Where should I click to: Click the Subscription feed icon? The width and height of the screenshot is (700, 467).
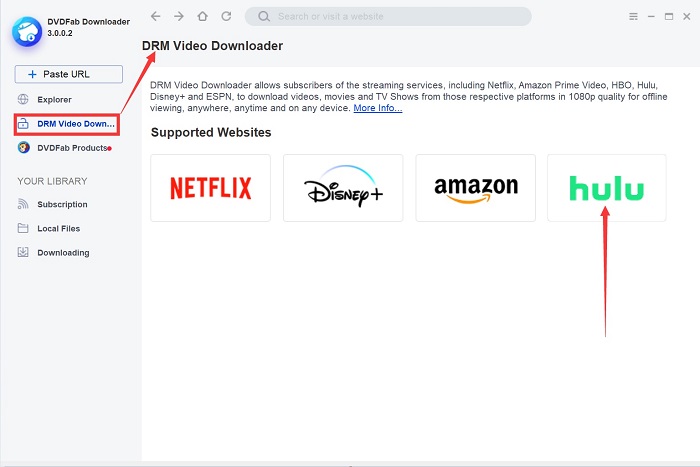23,204
